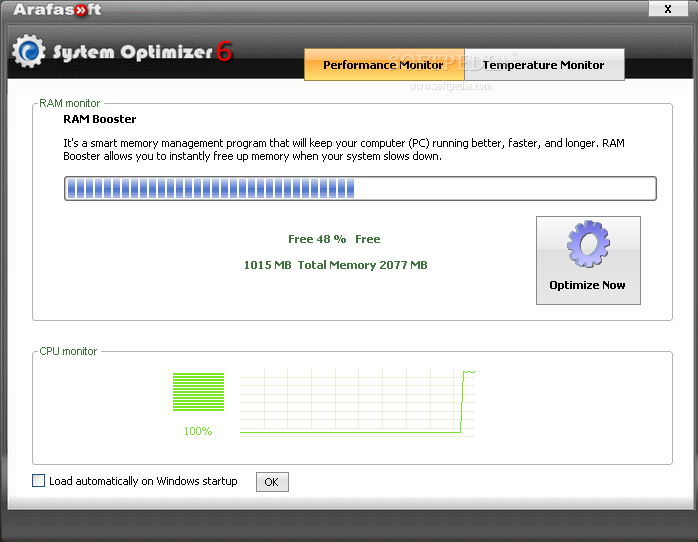Click the purple gear Optimize icon
Screen dimensions: 698x542
pos(588,244)
